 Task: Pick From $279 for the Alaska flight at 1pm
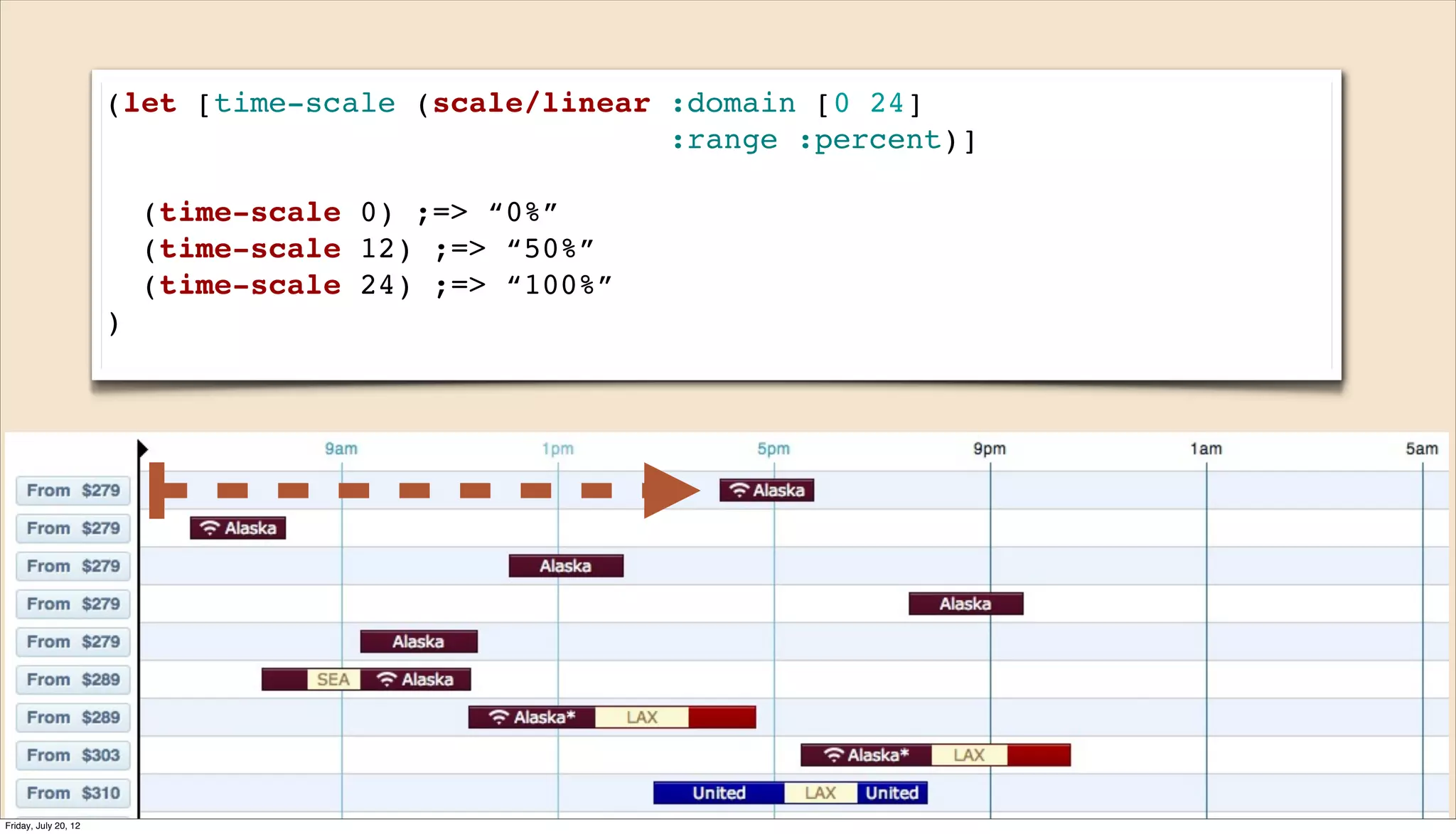[73, 566]
